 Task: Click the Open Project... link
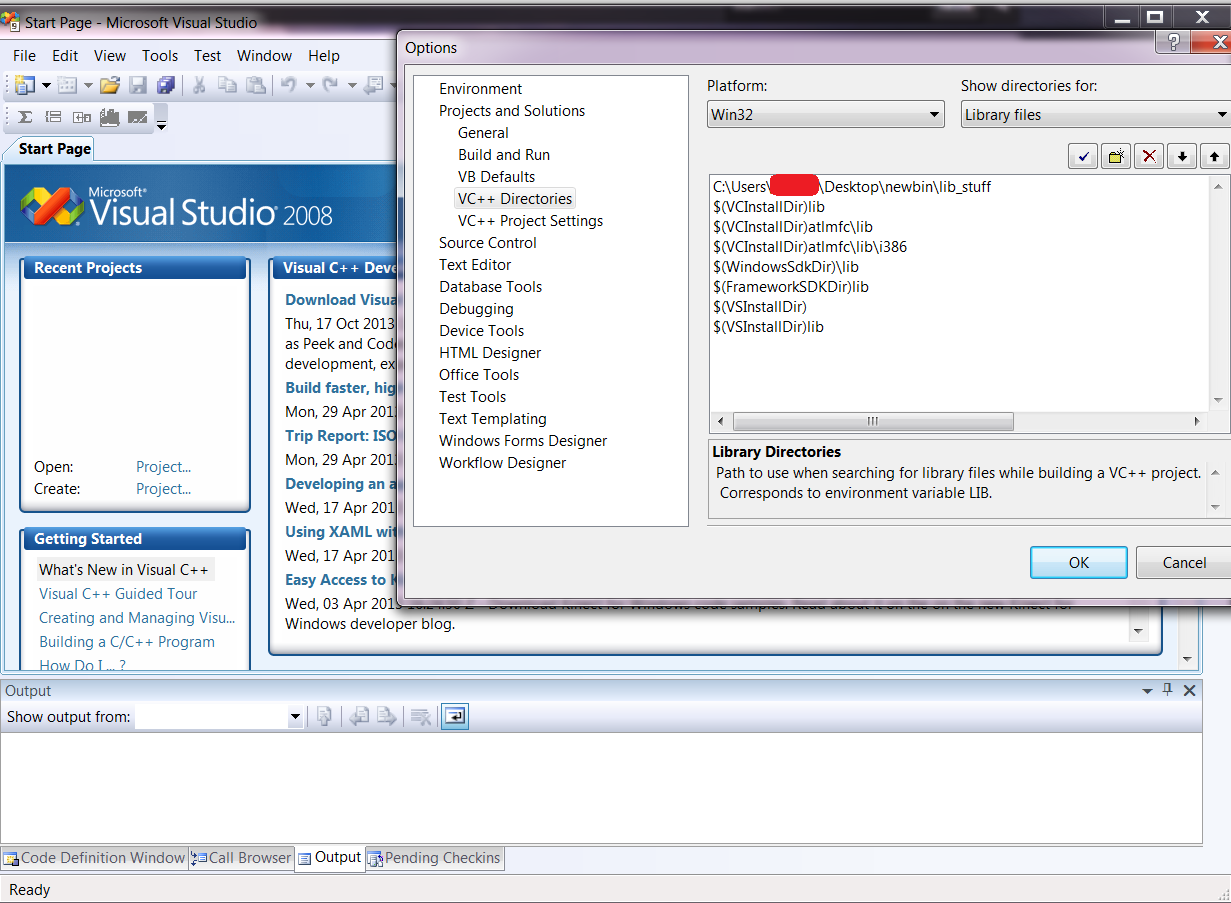click(164, 467)
